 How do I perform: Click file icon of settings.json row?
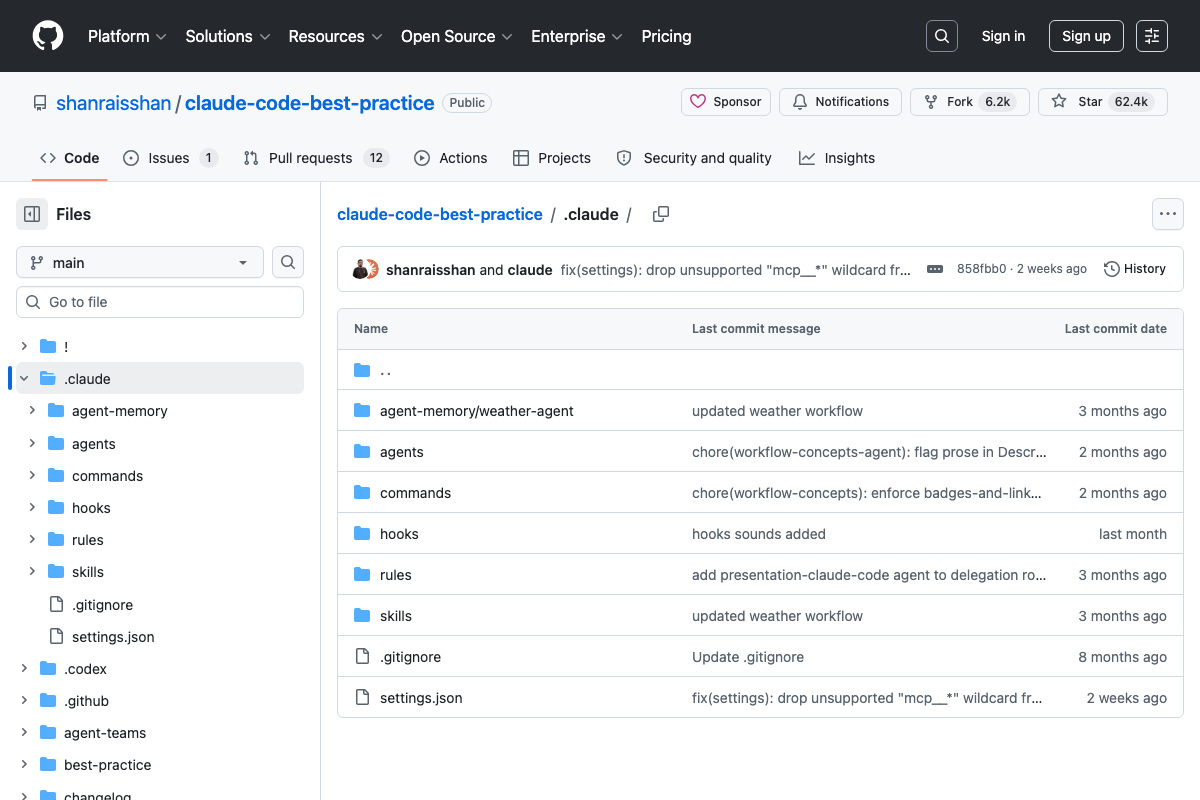click(362, 698)
